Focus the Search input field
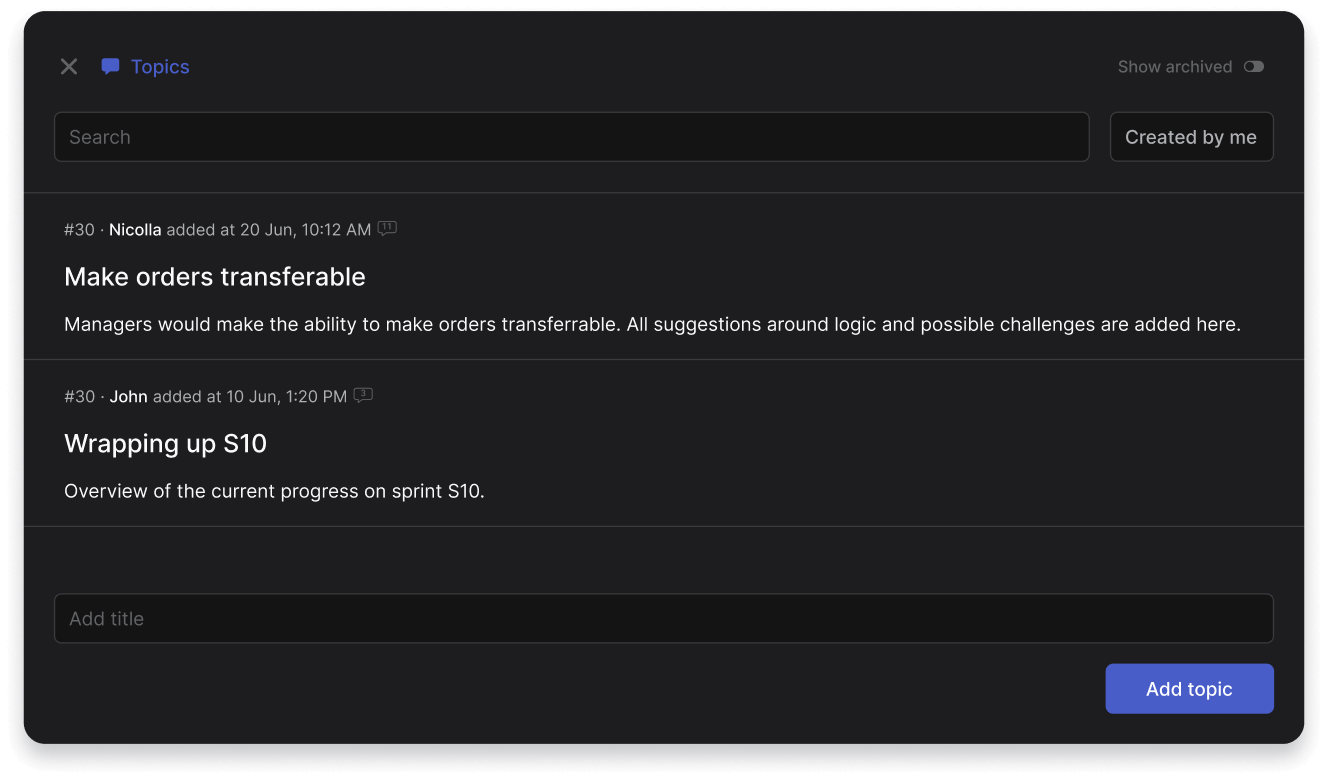This screenshot has height=779, width=1326. pos(571,137)
